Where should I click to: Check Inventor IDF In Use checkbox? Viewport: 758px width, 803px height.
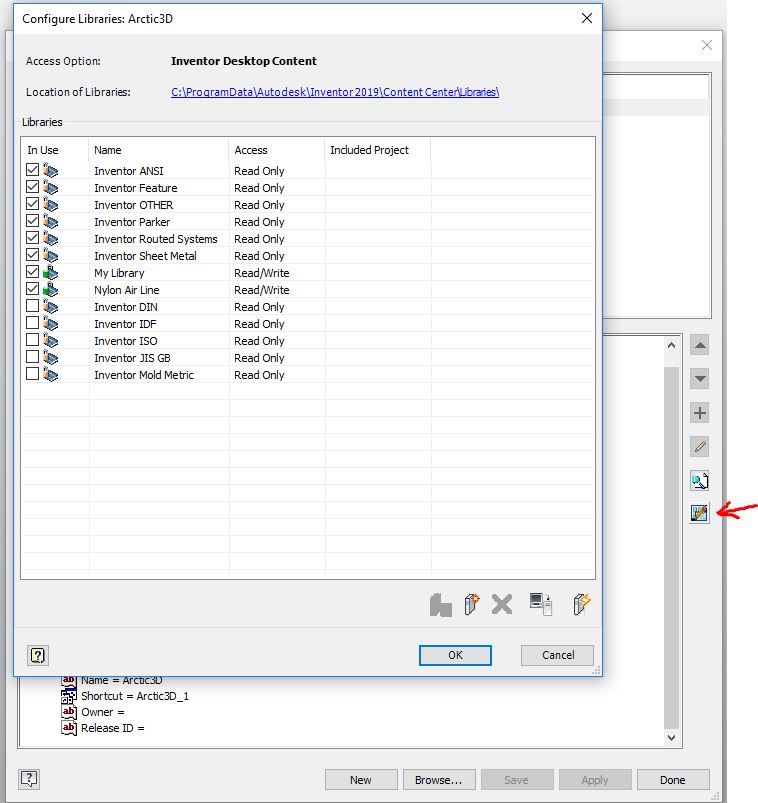tap(32, 323)
